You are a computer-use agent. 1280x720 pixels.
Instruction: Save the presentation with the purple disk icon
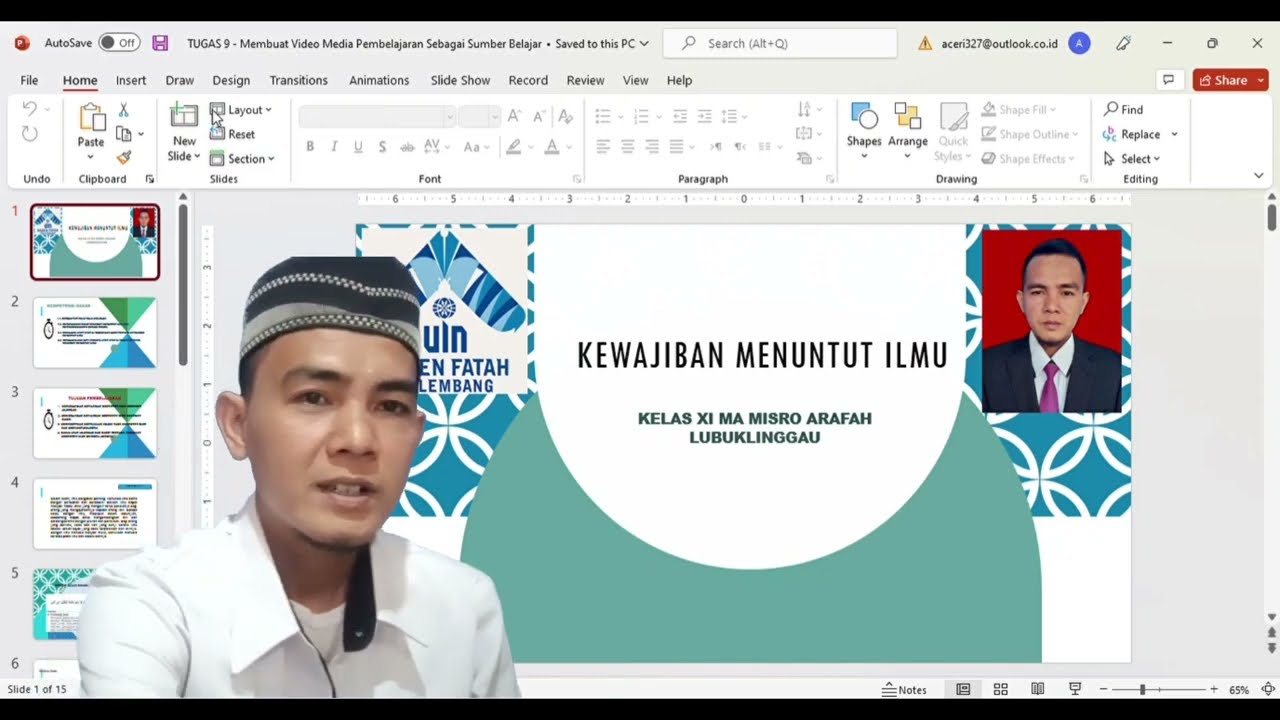click(160, 43)
